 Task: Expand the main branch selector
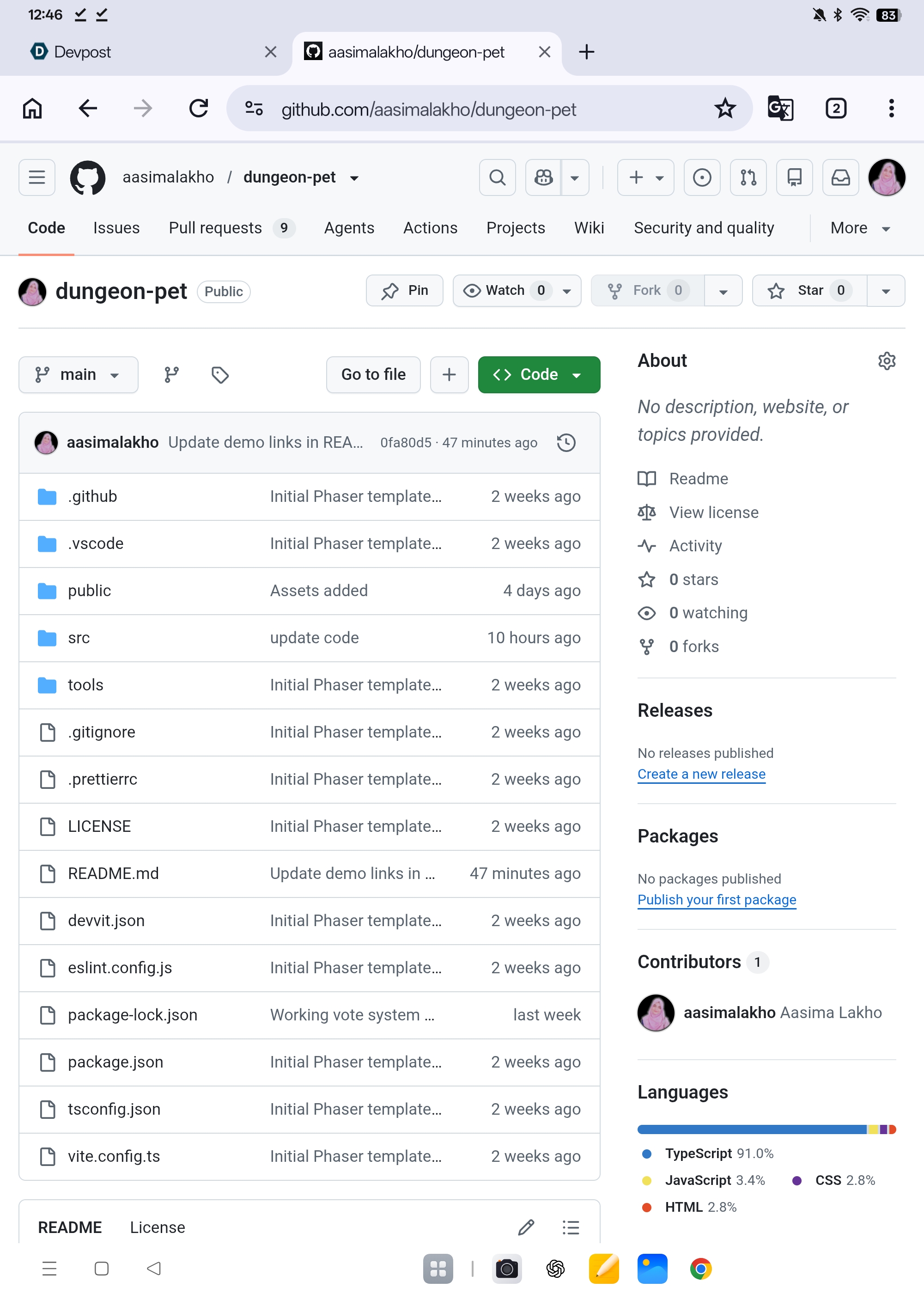tap(79, 374)
